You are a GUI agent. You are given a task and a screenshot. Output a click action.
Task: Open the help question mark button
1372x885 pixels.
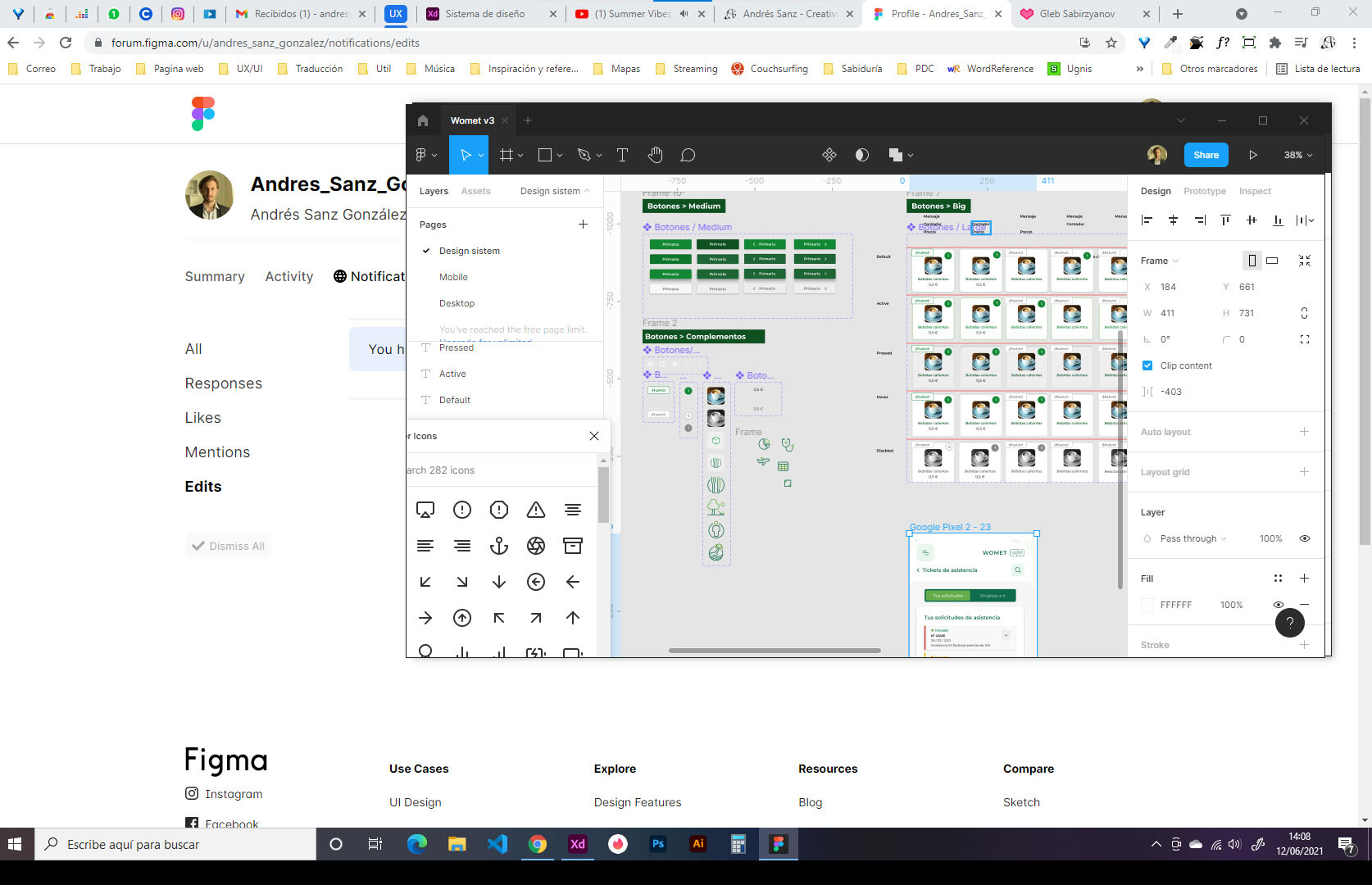click(1289, 622)
